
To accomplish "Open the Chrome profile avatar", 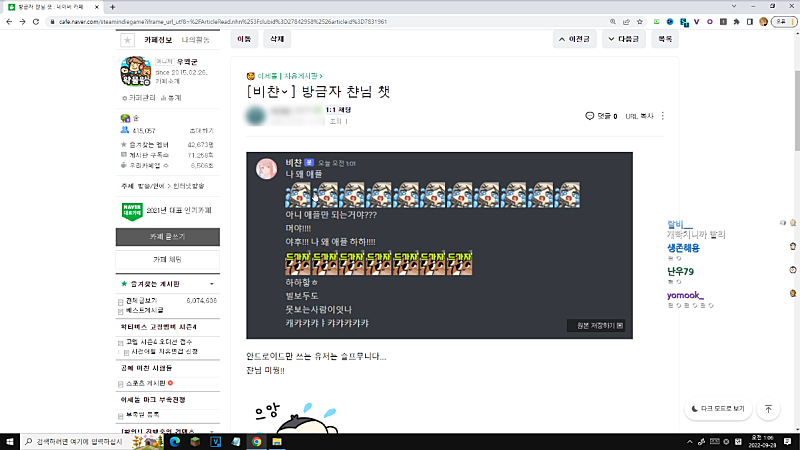I will click(x=763, y=22).
